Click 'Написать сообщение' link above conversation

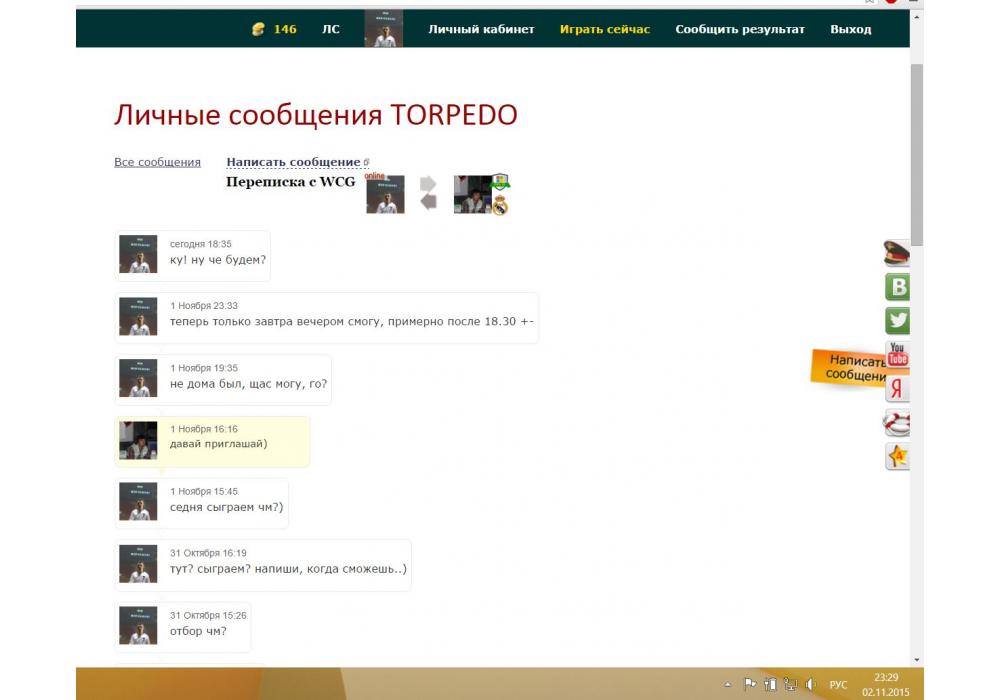(x=293, y=162)
